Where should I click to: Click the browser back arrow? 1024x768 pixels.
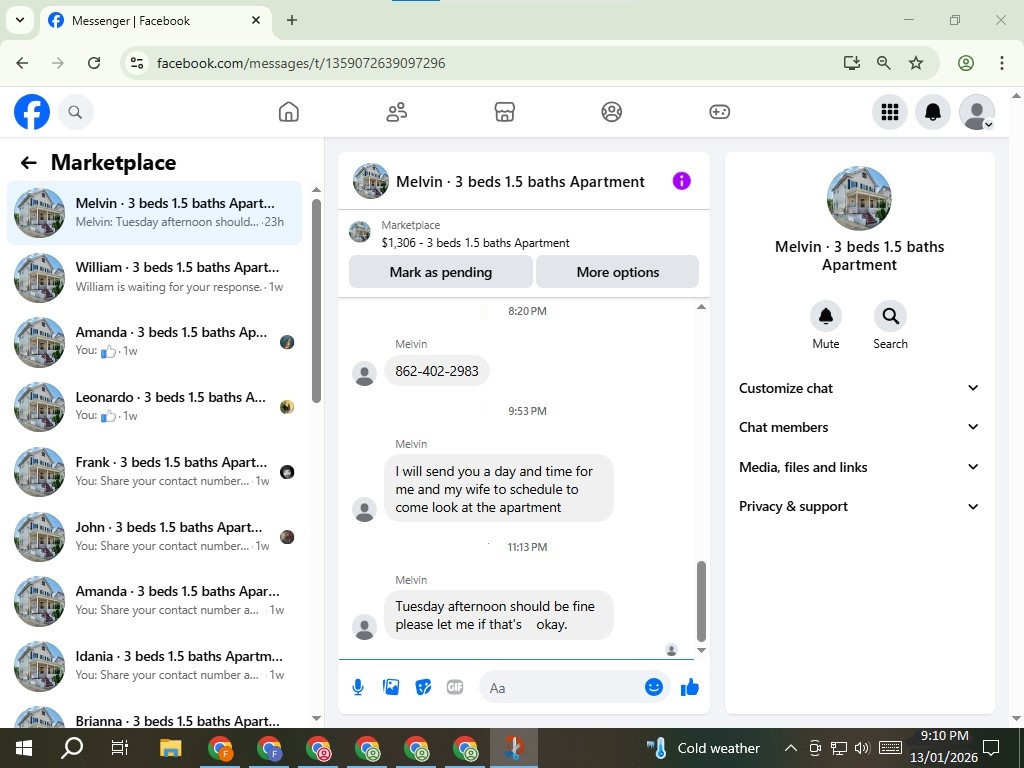pyautogui.click(x=22, y=63)
